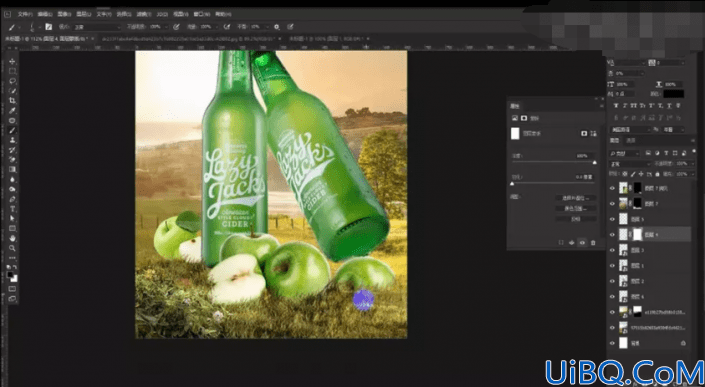Viewport: 705px width, 387px height.
Task: Hide the 背景 background layer
Action: click(x=612, y=343)
